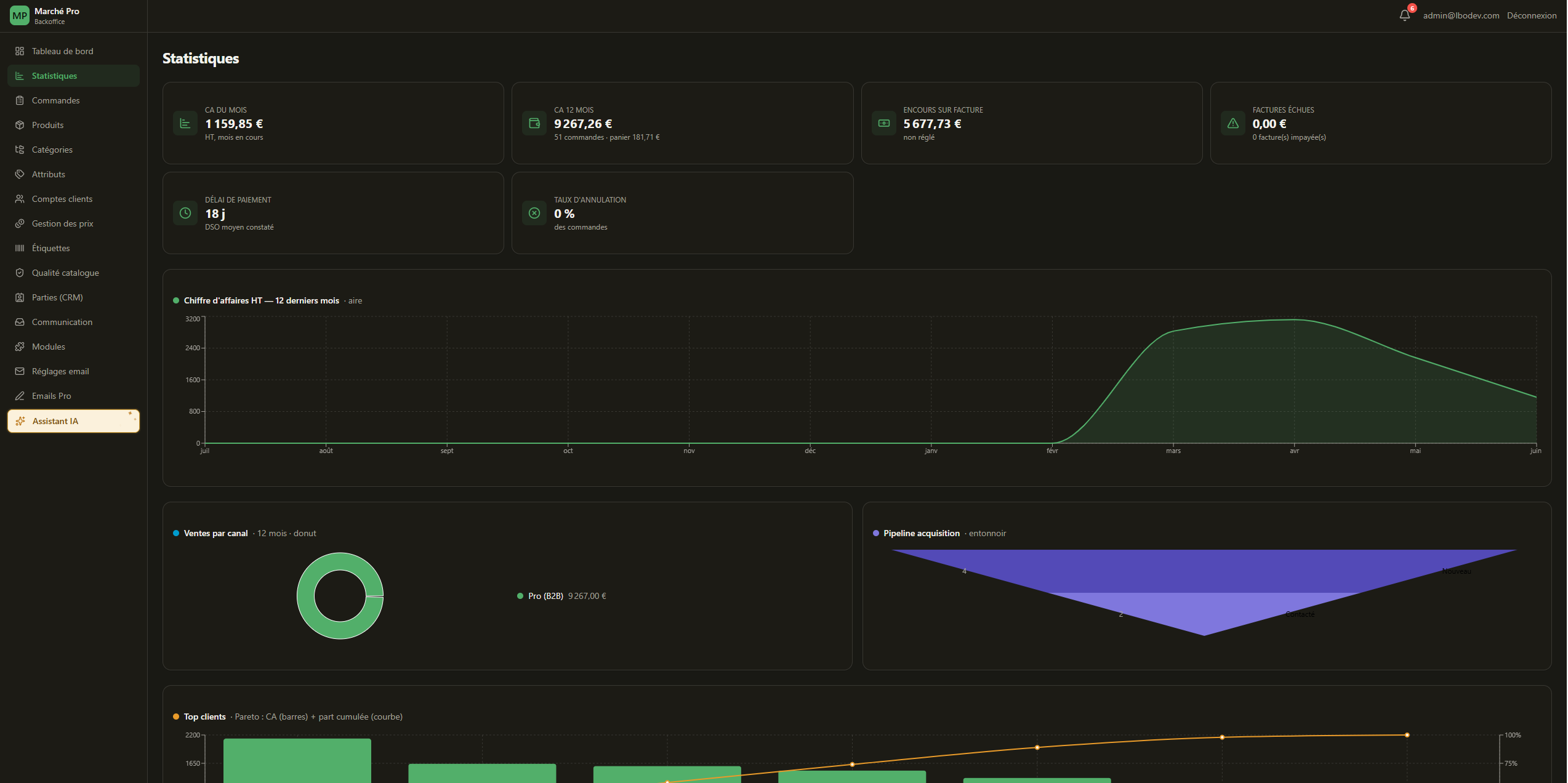Click the Nouveau funnel segment
The image size is (1568, 783).
pyautogui.click(x=1204, y=571)
